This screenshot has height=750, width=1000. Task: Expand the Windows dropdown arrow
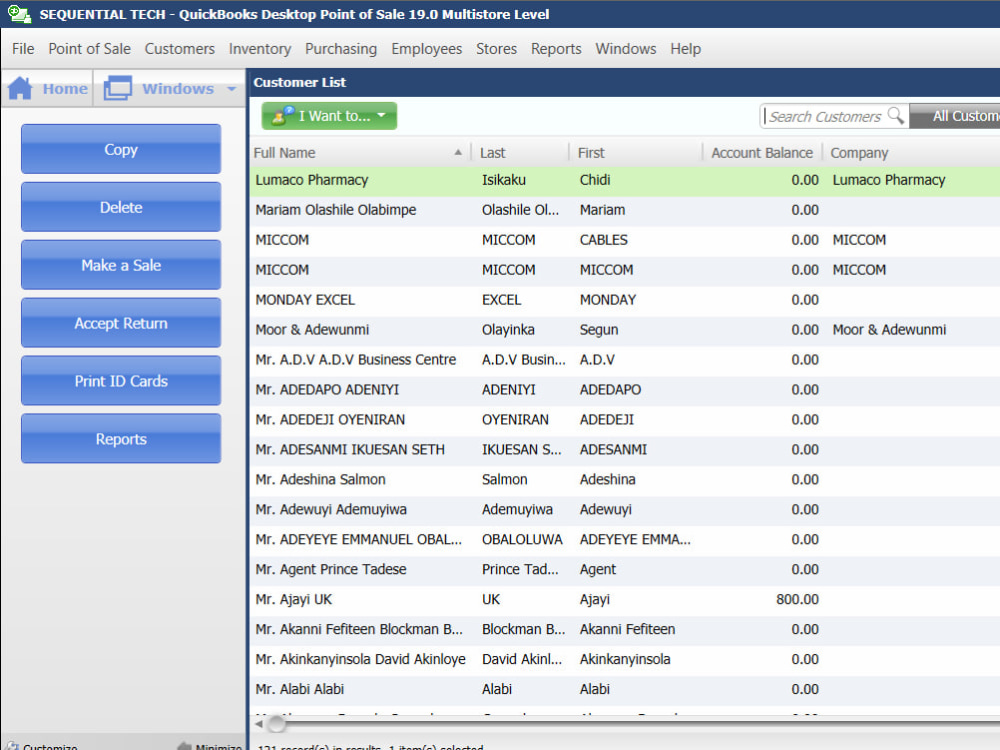tap(232, 89)
